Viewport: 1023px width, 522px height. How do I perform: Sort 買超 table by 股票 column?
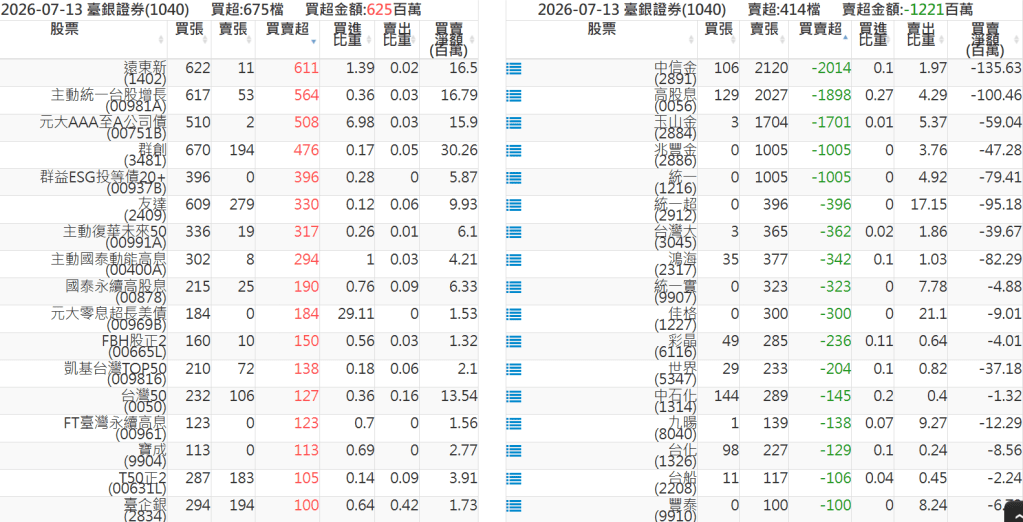coord(84,40)
